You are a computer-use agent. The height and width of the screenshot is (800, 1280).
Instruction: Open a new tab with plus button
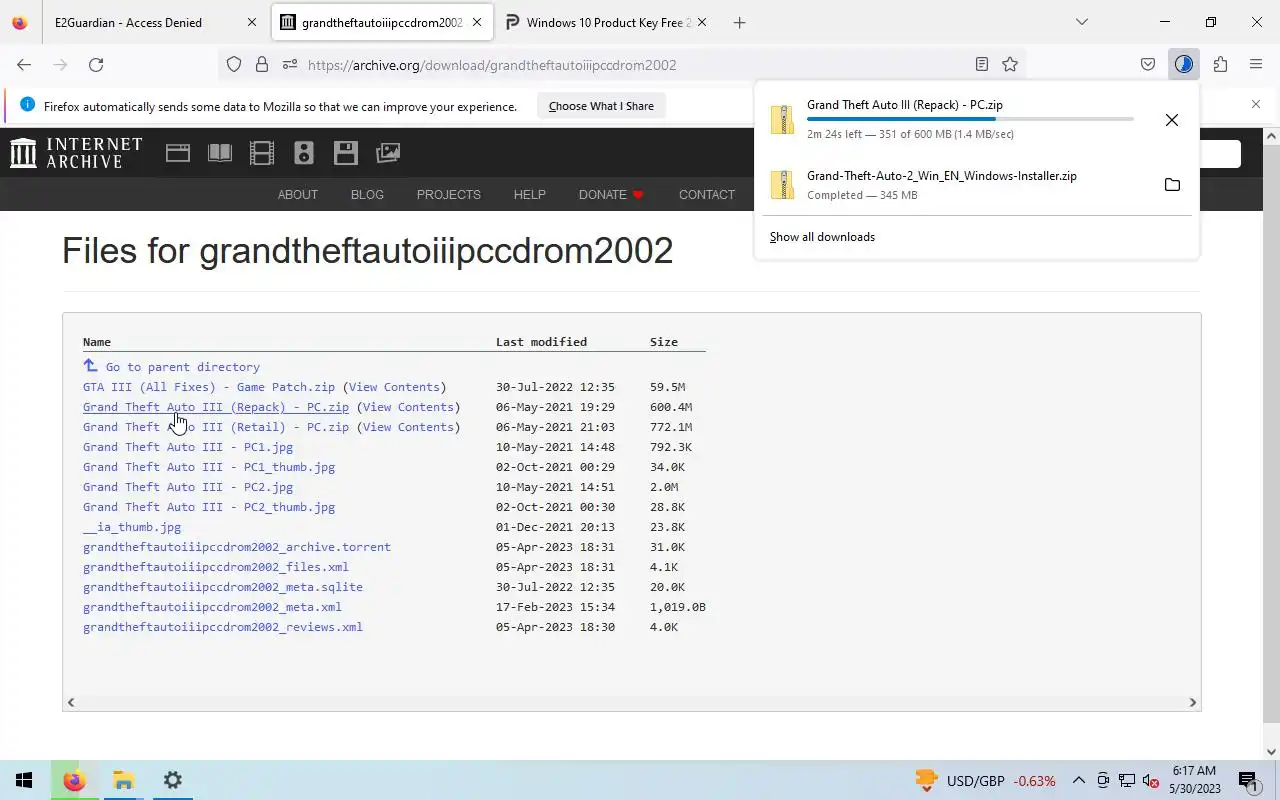(x=739, y=22)
